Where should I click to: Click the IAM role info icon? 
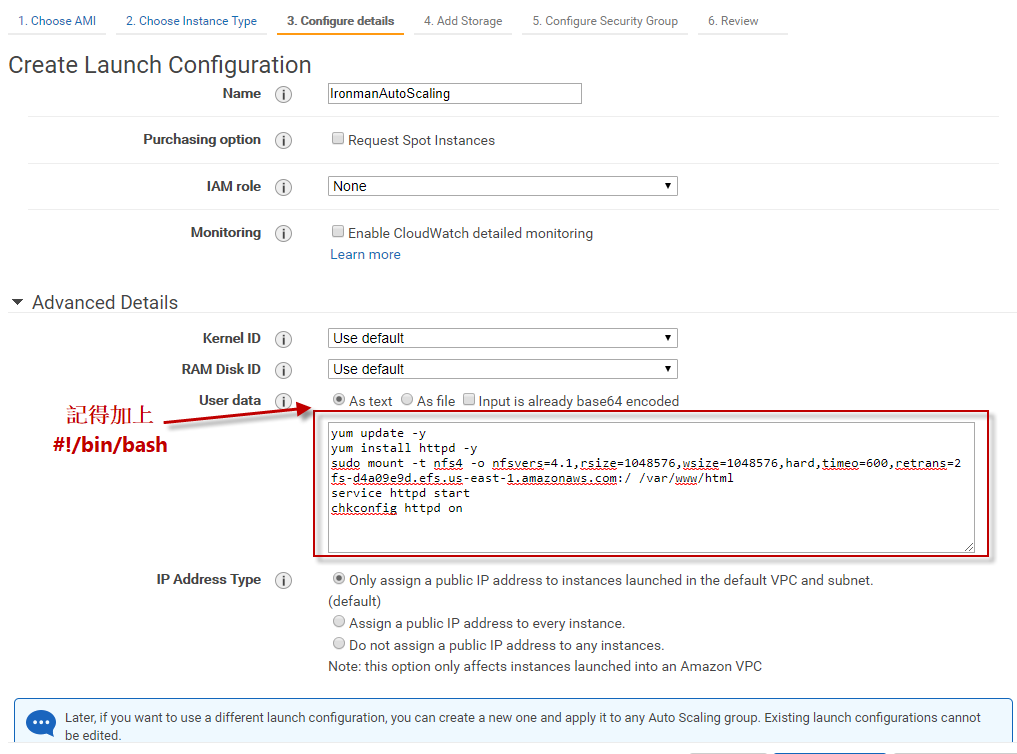pyautogui.click(x=283, y=187)
